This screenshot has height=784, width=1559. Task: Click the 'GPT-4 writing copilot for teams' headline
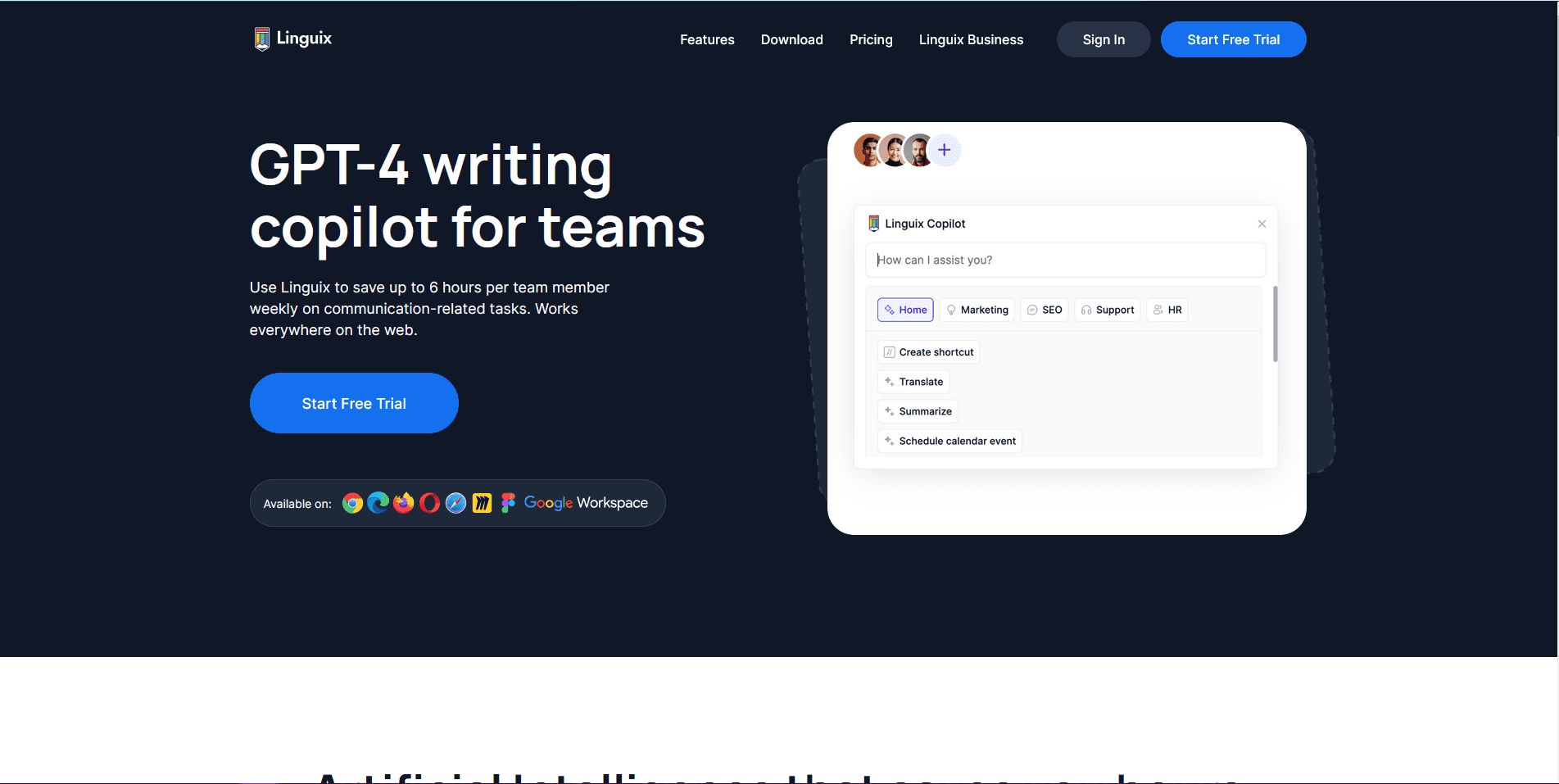[477, 196]
